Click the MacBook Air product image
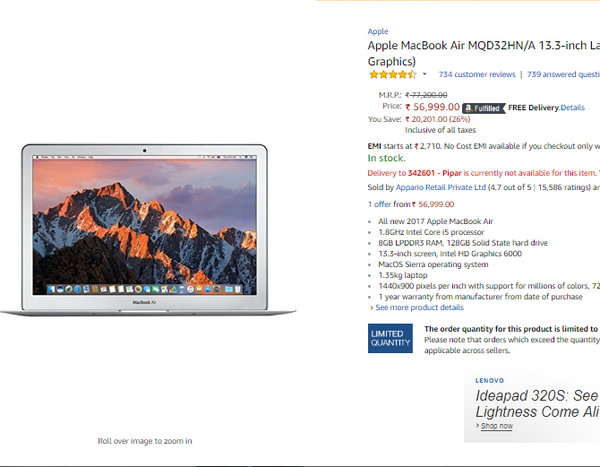This screenshot has height=467, width=600. pyautogui.click(x=147, y=230)
